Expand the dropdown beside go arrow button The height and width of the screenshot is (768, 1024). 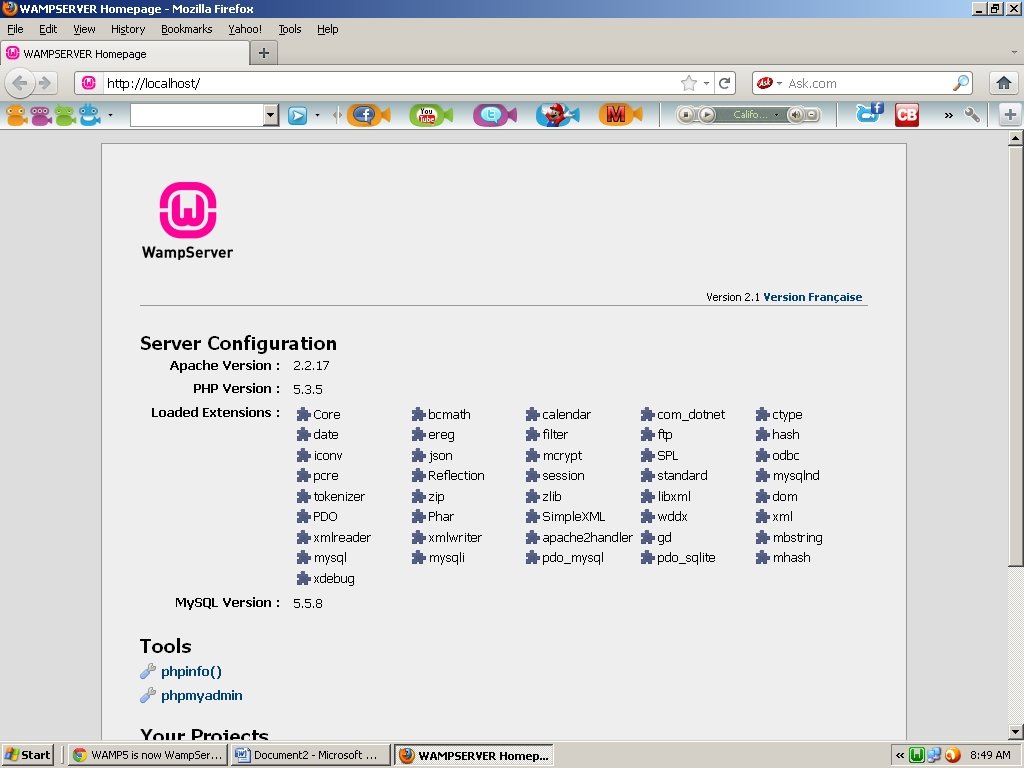(x=317, y=116)
